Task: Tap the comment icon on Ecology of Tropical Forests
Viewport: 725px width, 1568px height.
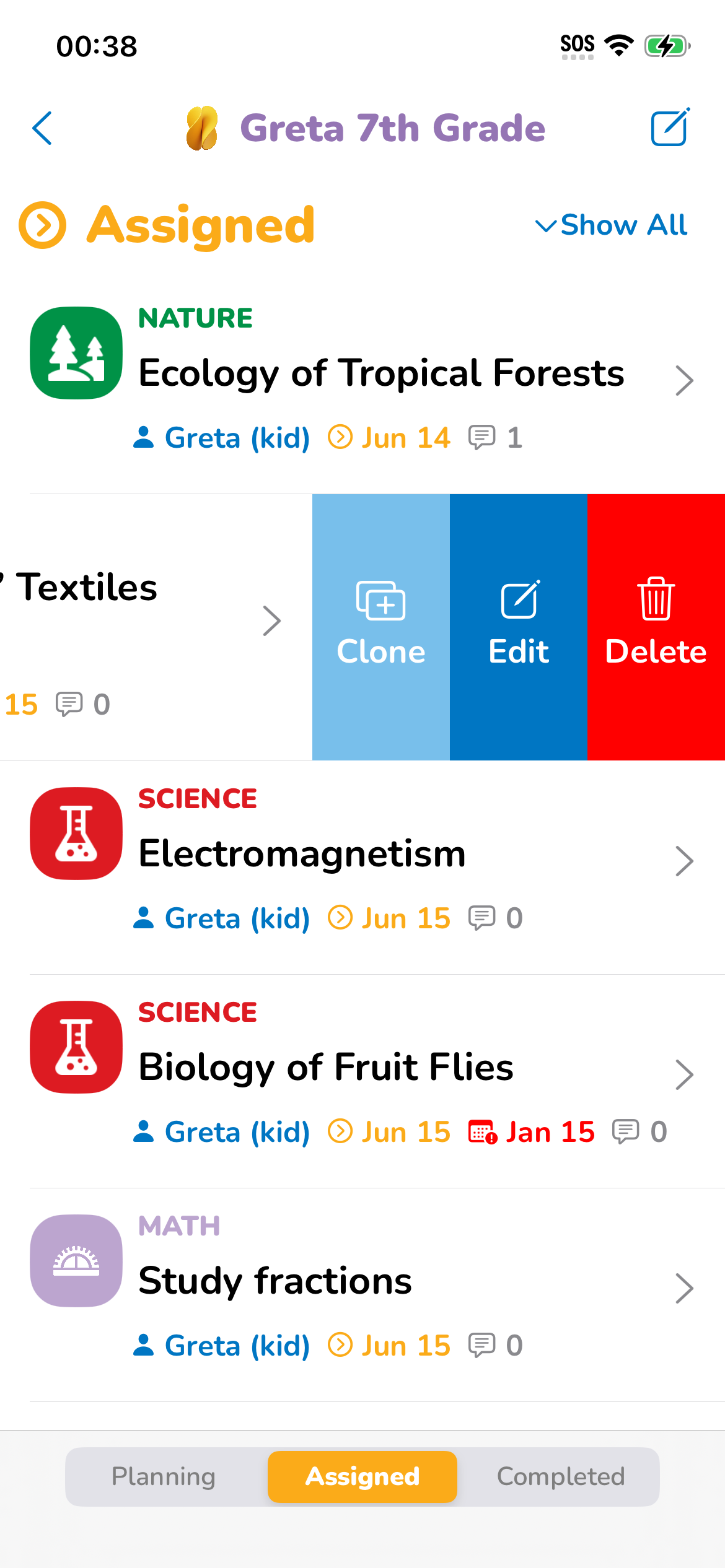Action: click(x=481, y=437)
